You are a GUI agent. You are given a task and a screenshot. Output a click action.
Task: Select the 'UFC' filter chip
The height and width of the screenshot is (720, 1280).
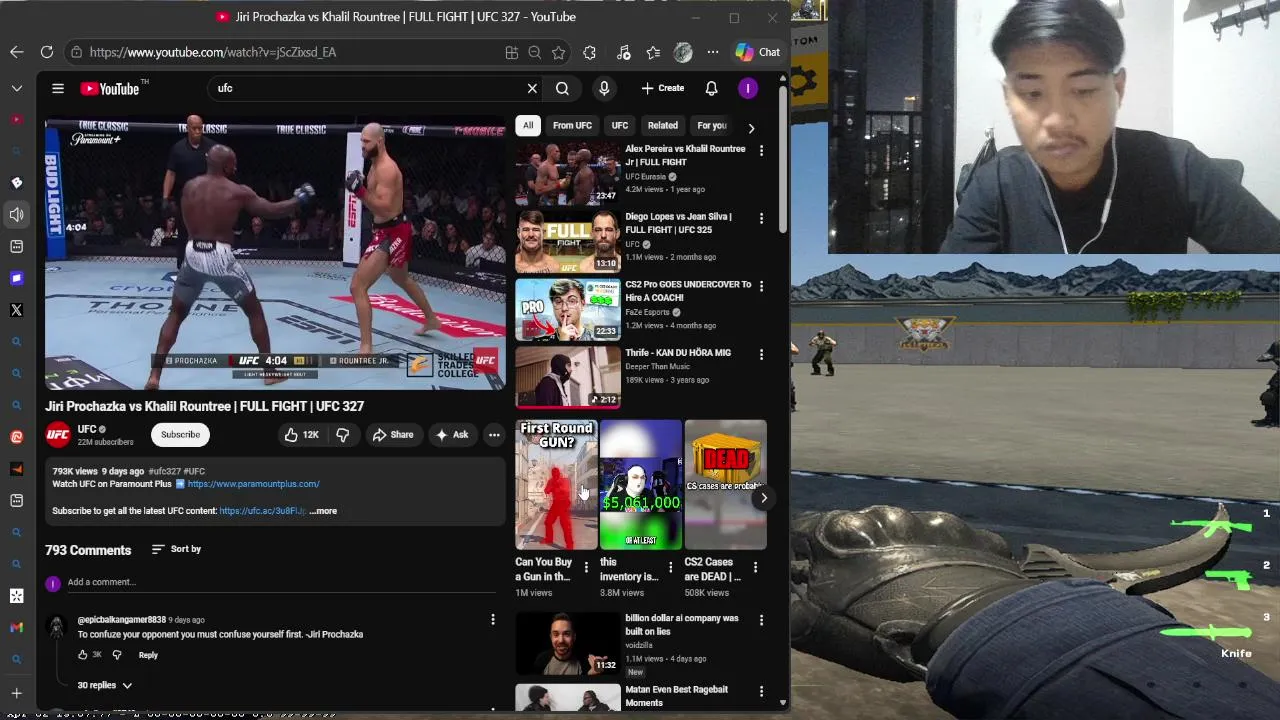[x=620, y=126]
